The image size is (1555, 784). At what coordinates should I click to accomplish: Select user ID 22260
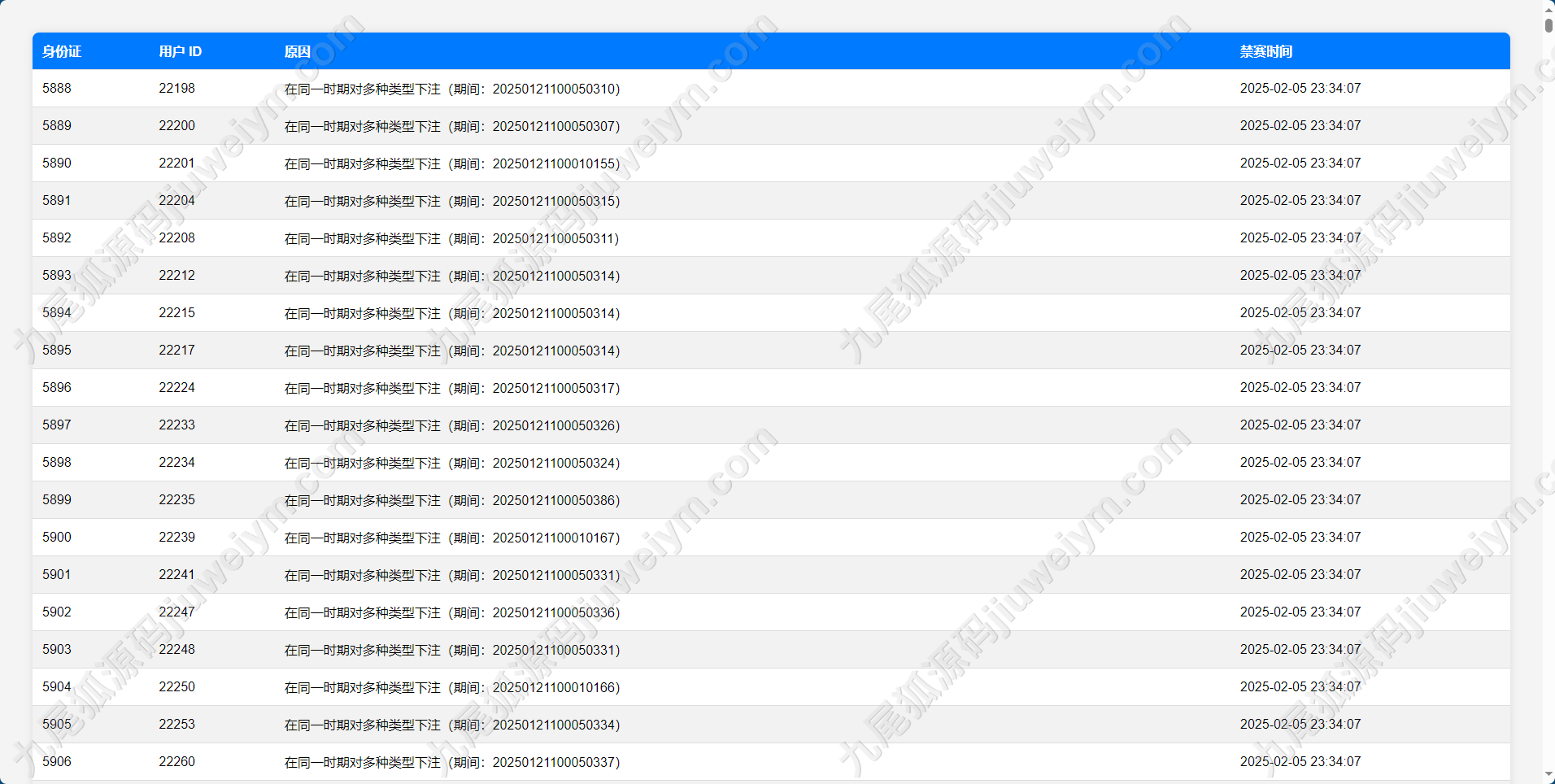(176, 761)
